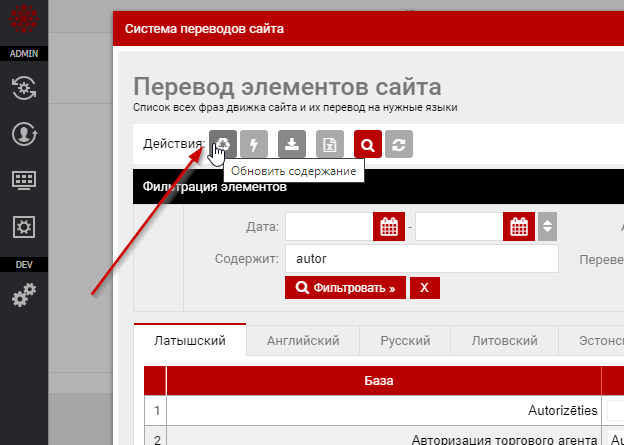
Task: Click the download action icon
Action: (291, 145)
